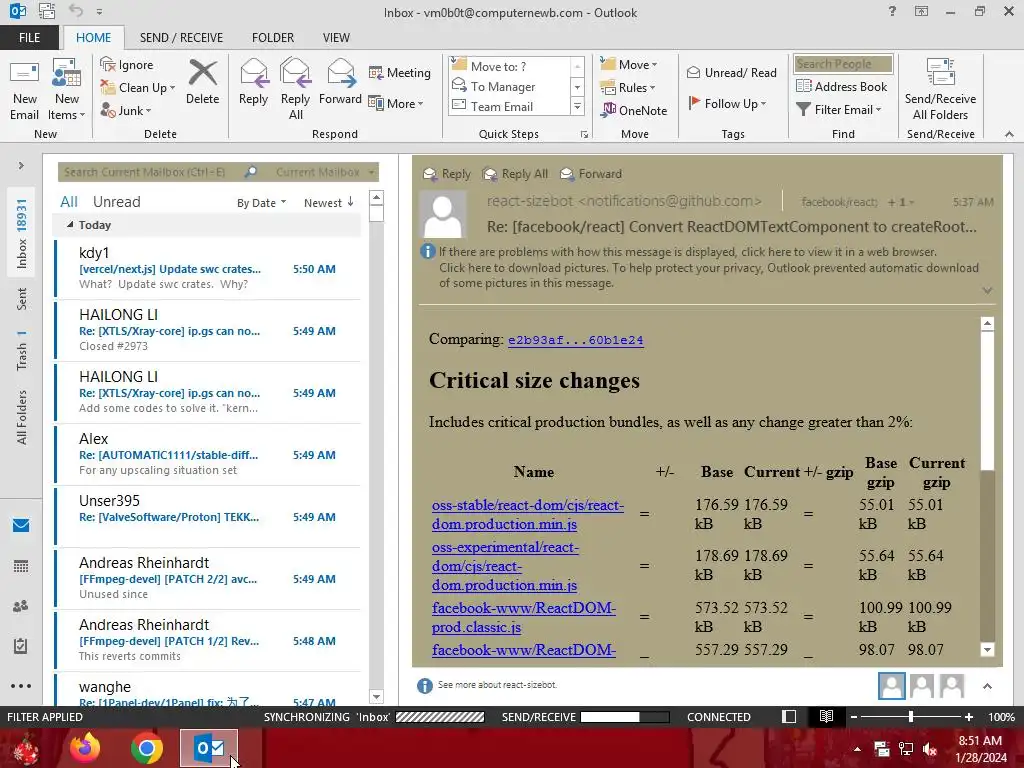Open the kdy1 vercel/next.js email

pos(208,268)
